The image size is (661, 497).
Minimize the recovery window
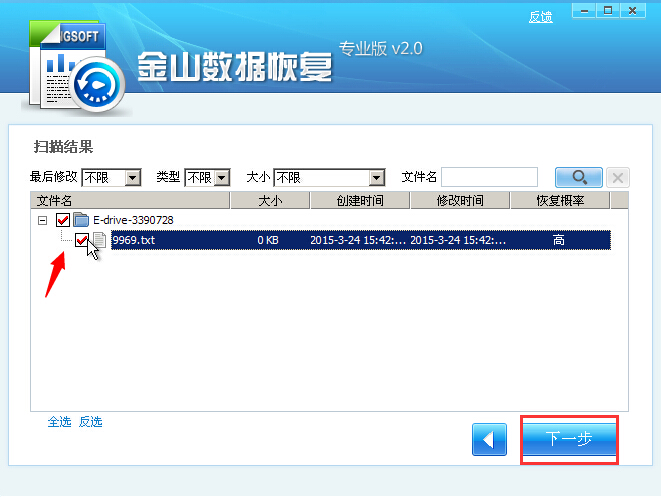[x=584, y=11]
